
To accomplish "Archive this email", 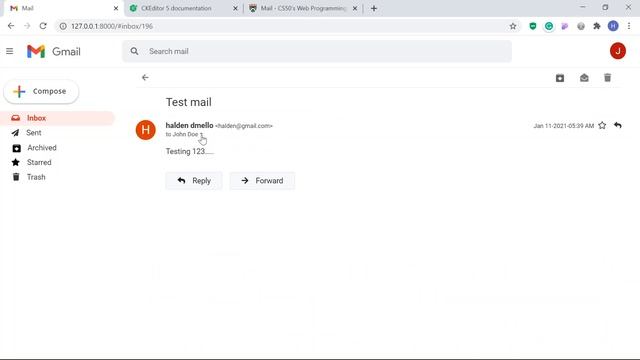I will click(x=560, y=78).
